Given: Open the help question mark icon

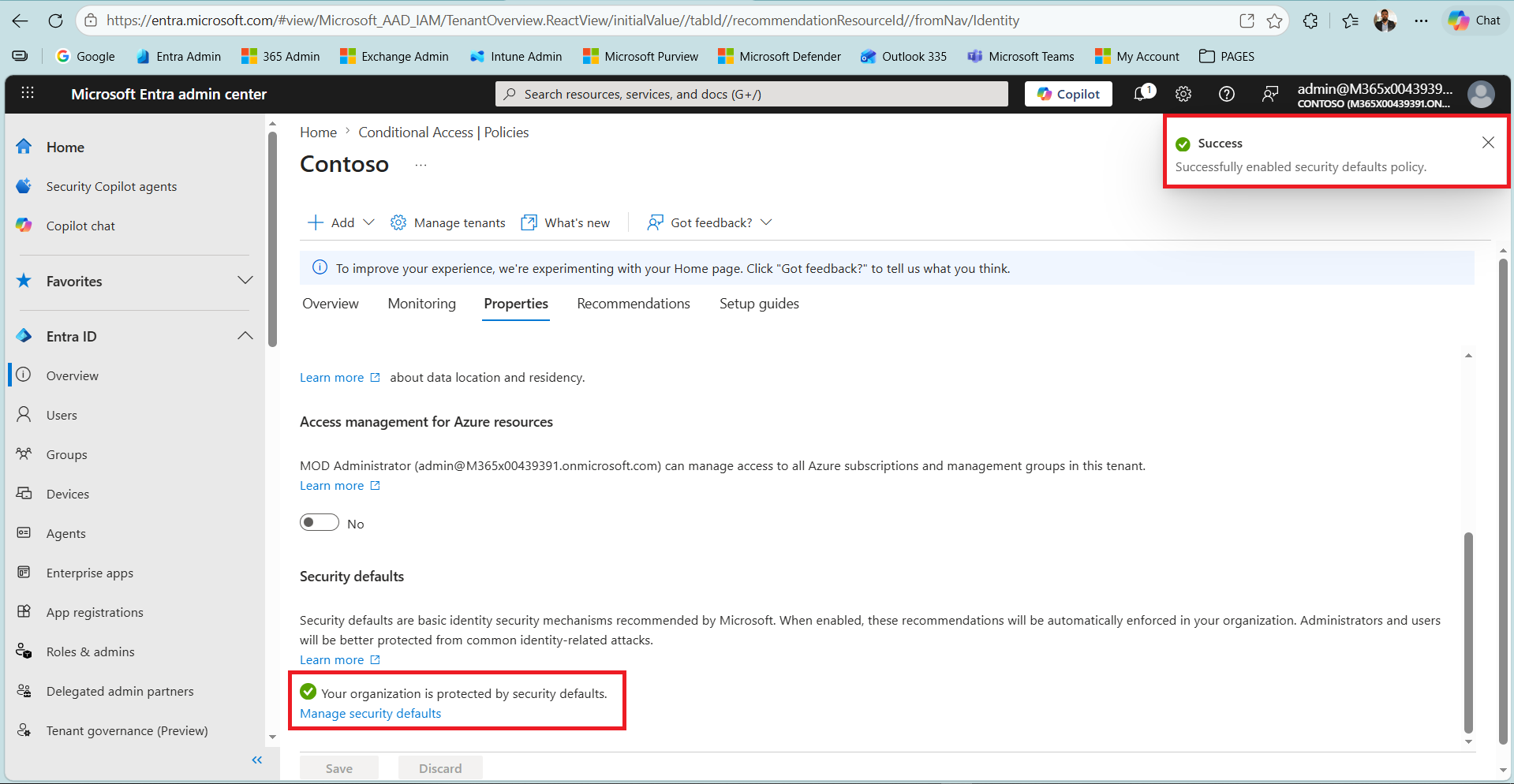Looking at the screenshot, I should tap(1226, 94).
